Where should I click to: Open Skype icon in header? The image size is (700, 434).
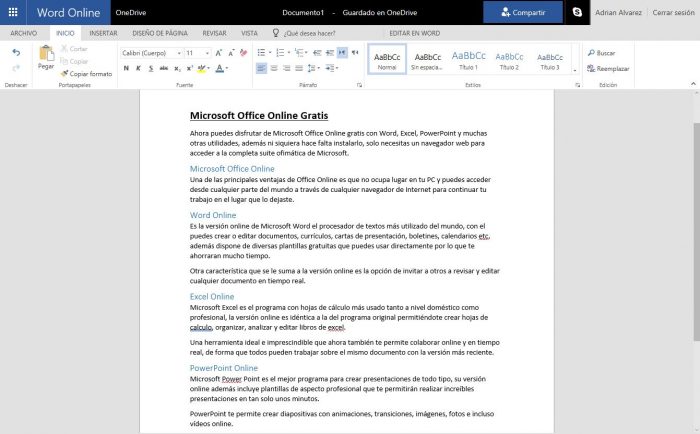(577, 12)
